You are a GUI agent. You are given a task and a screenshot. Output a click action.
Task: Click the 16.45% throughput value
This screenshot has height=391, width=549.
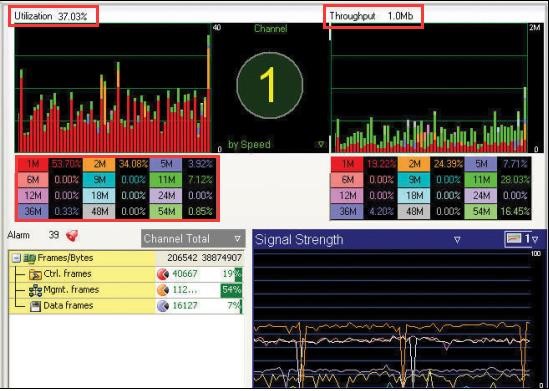click(515, 211)
